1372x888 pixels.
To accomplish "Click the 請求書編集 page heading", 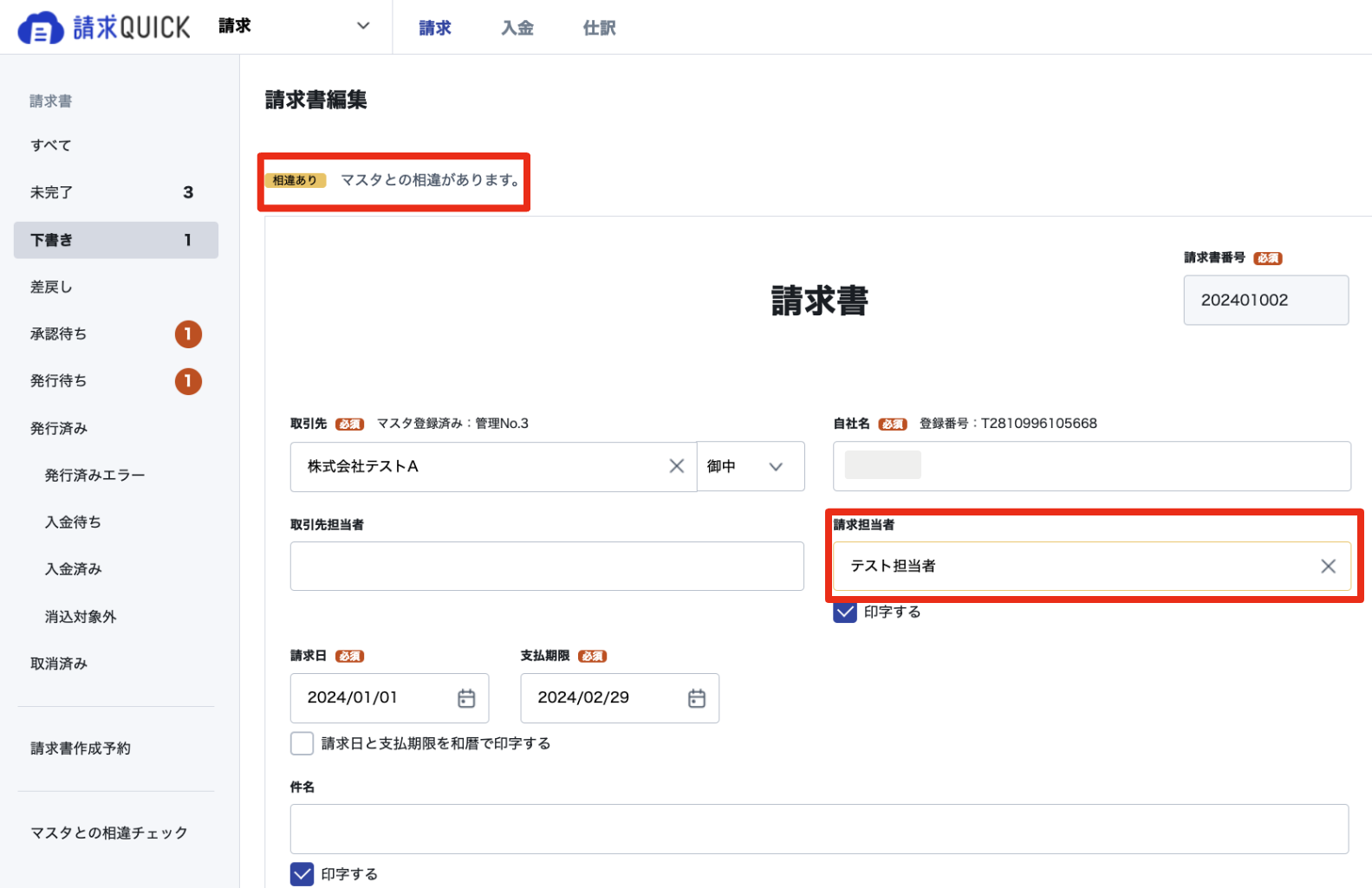I will [316, 100].
